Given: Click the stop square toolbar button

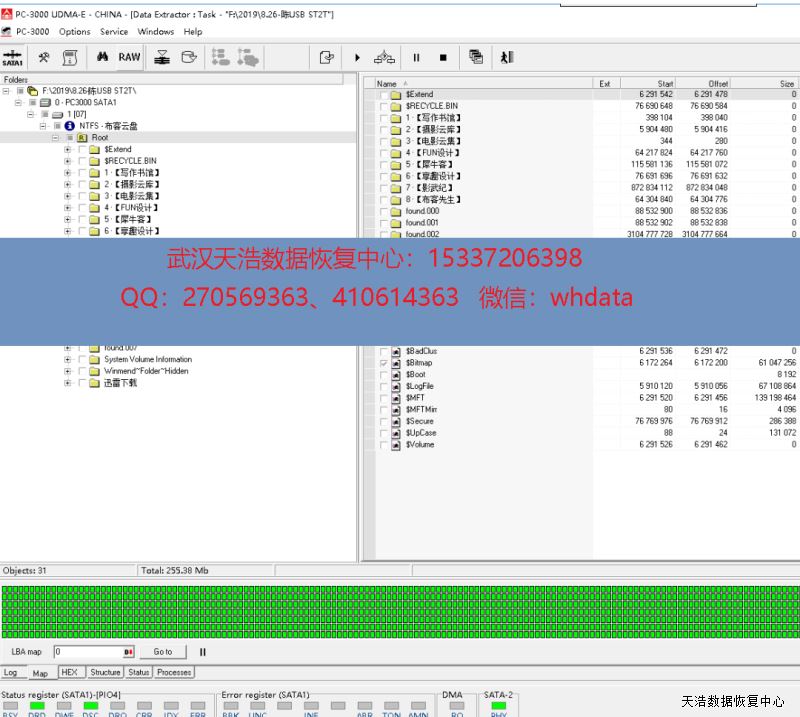Looking at the screenshot, I should click(x=443, y=58).
